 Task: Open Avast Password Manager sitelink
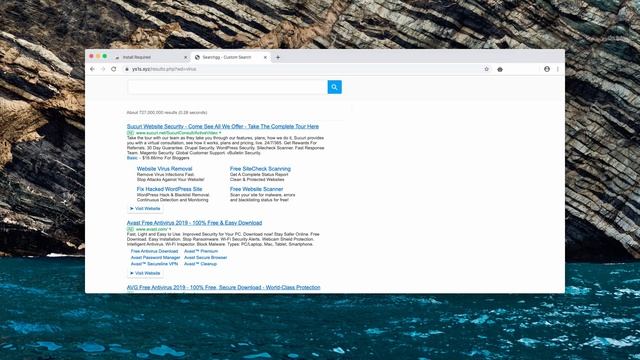tap(155, 258)
